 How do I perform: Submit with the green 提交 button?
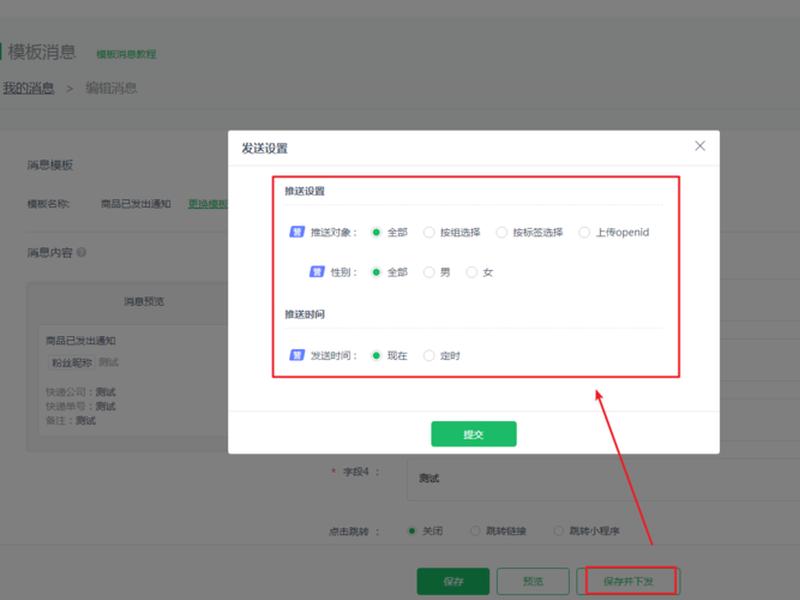pyautogui.click(x=473, y=434)
